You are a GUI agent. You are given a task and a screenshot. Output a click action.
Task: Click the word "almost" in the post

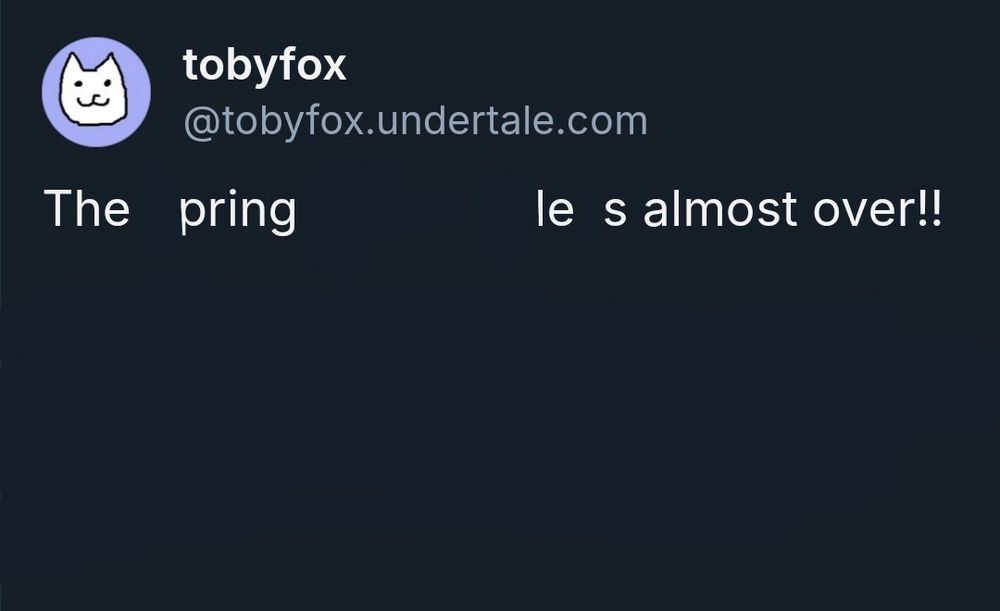coord(720,209)
